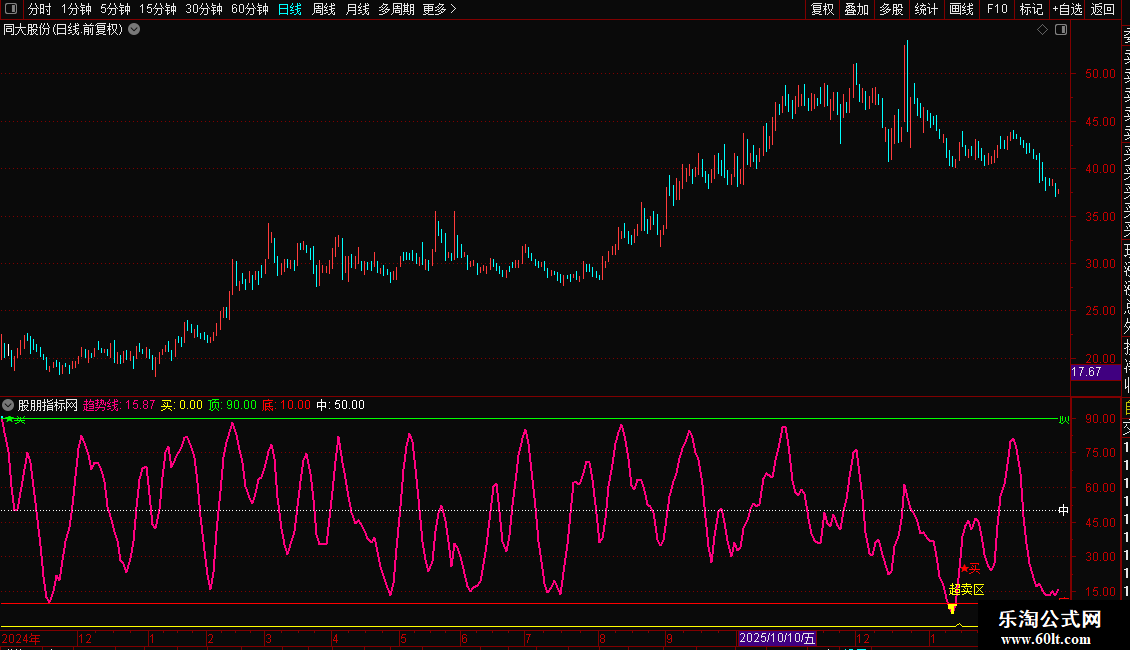The image size is (1130, 650).
Task: Click the green star icon on the indicator top line
Action: (10, 419)
